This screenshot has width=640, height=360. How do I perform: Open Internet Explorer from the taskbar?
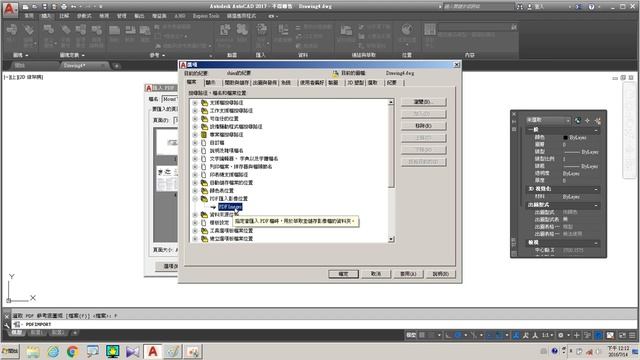(x=53, y=351)
